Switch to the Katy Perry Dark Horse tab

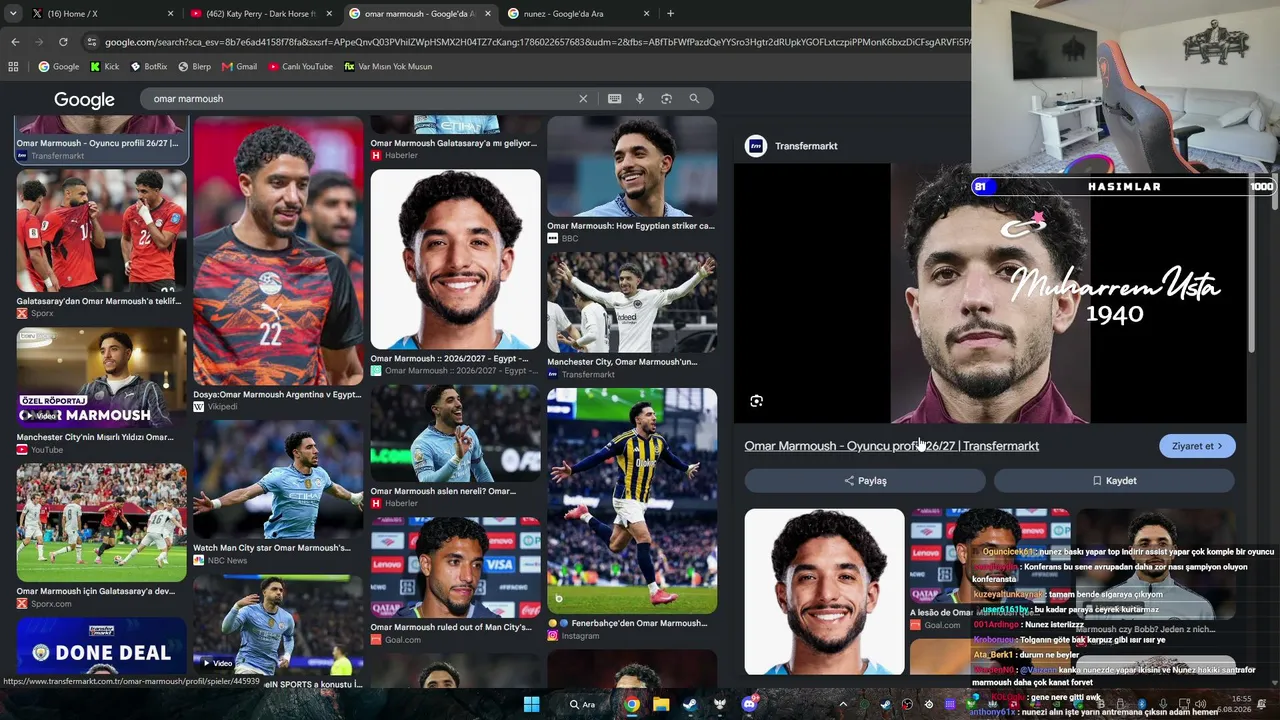(262, 14)
